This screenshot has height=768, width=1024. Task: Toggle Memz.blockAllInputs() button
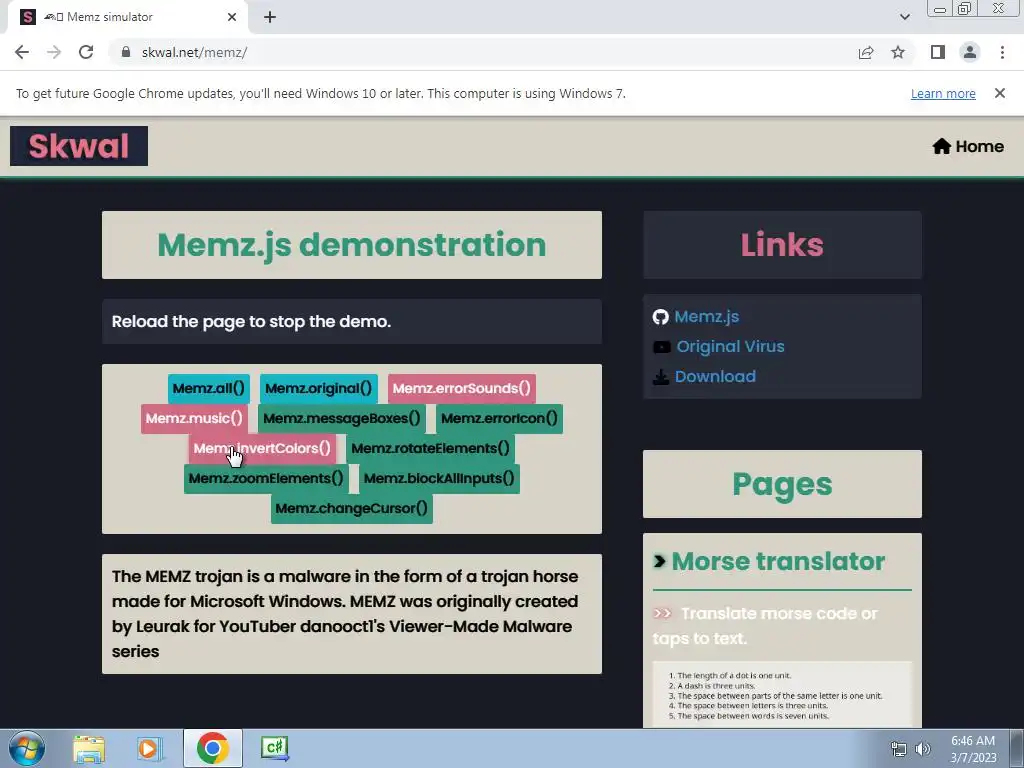point(439,479)
